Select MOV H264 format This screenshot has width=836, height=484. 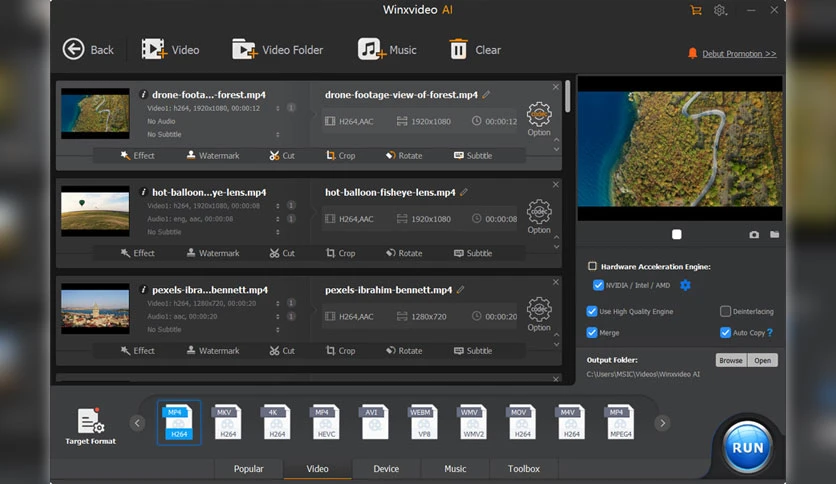point(522,422)
